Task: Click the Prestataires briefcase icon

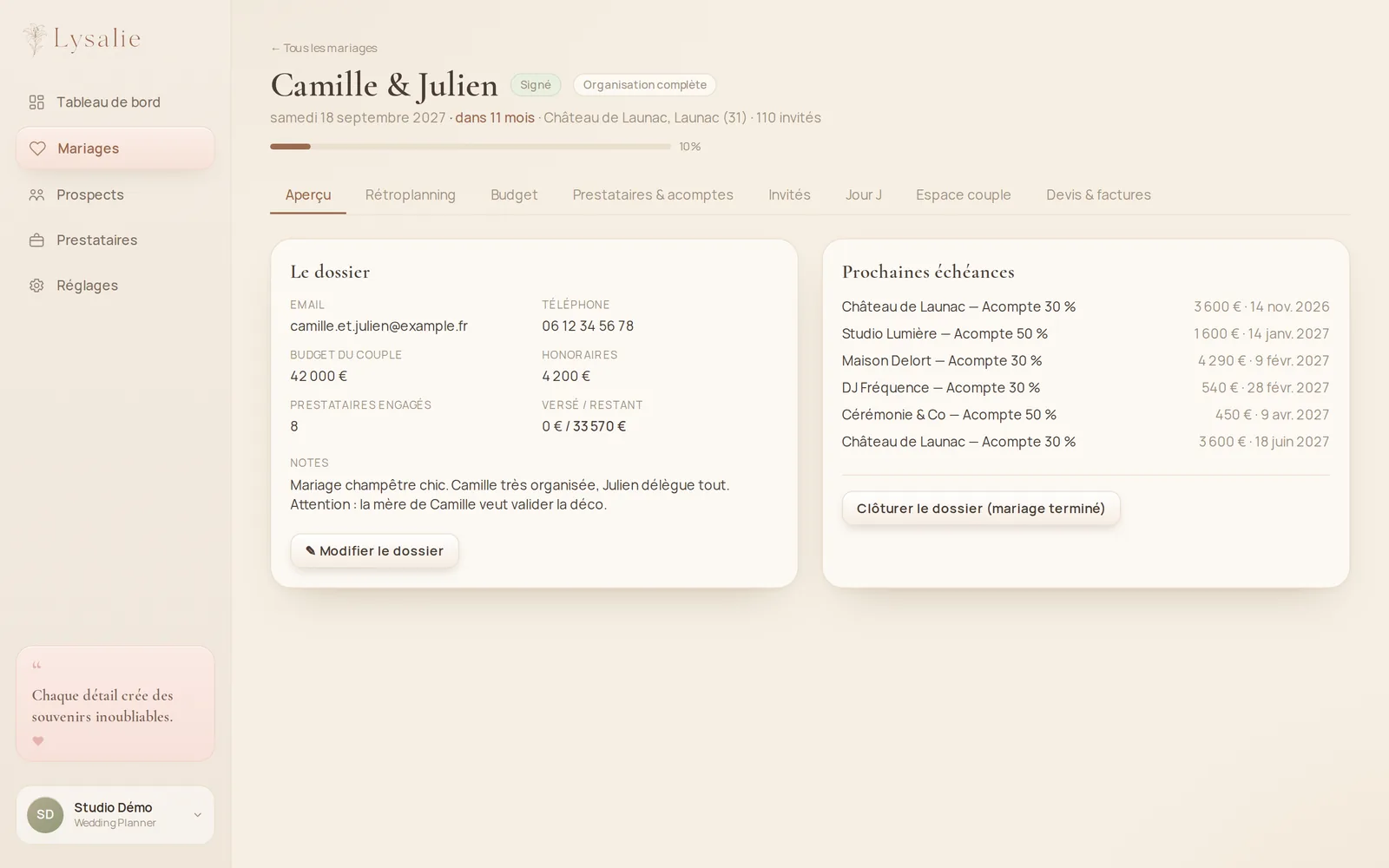Action: click(36, 240)
